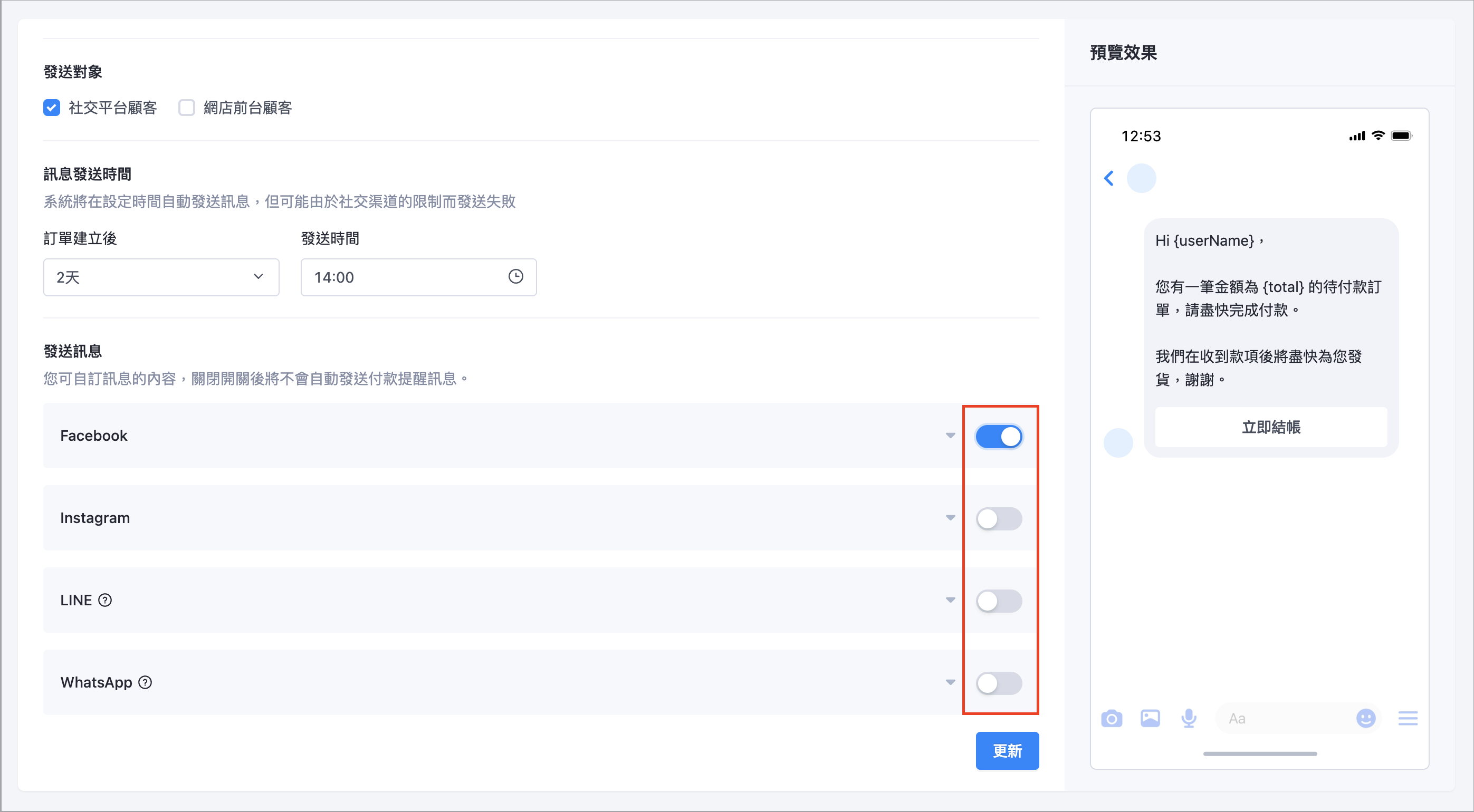Image resolution: width=1474 pixels, height=812 pixels.
Task: Enable the Instagram message toggle
Action: point(999,519)
